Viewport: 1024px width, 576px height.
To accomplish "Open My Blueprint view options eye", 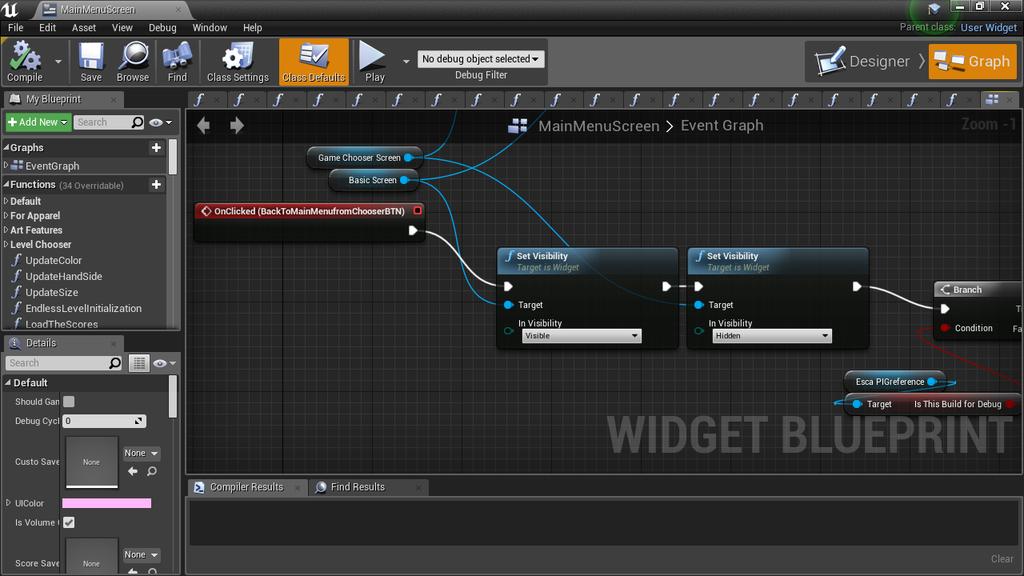I will pyautogui.click(x=160, y=122).
